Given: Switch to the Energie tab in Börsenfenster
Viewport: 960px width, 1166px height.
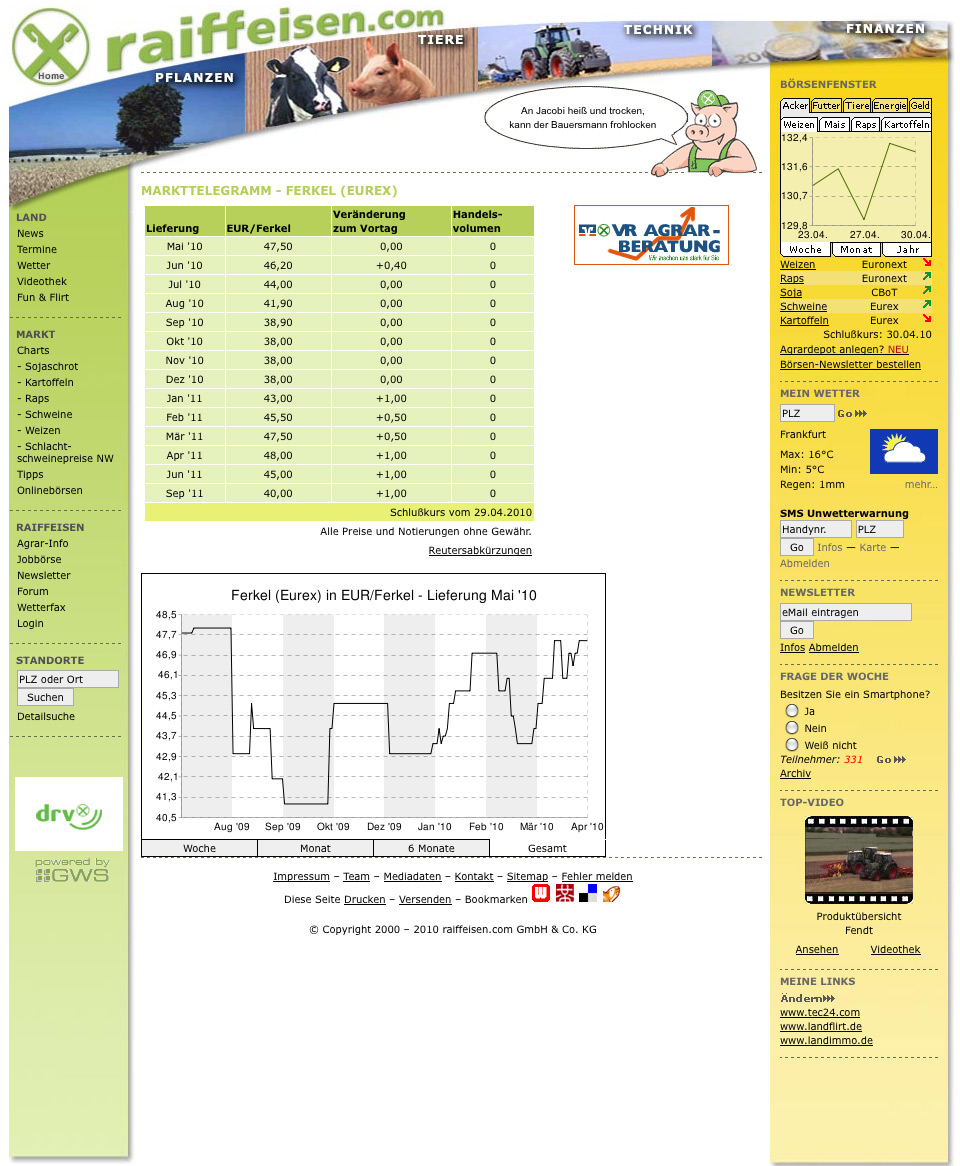Looking at the screenshot, I should click(x=890, y=106).
